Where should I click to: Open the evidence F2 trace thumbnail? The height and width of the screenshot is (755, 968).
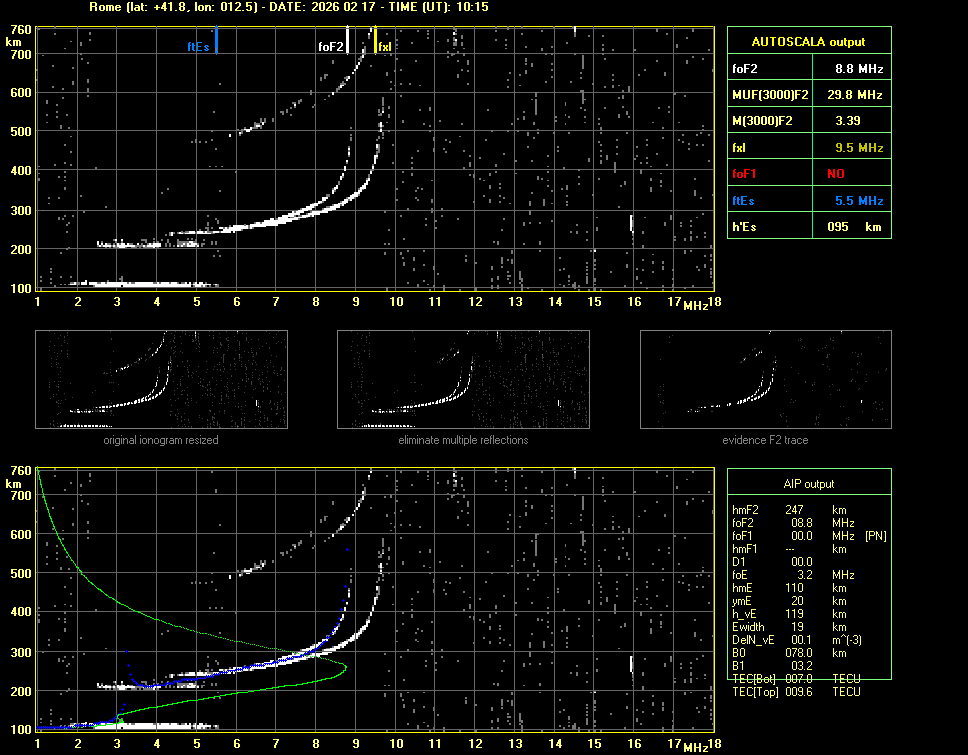coord(765,380)
